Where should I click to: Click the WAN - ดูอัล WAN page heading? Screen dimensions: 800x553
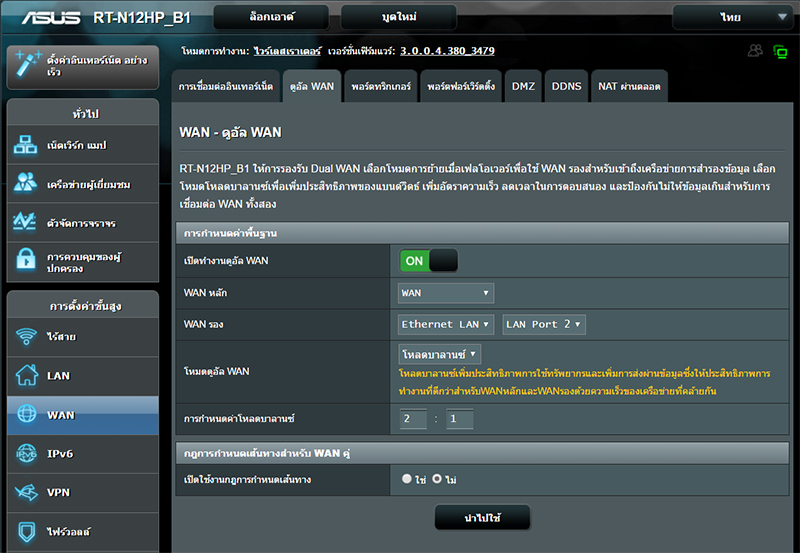(230, 133)
